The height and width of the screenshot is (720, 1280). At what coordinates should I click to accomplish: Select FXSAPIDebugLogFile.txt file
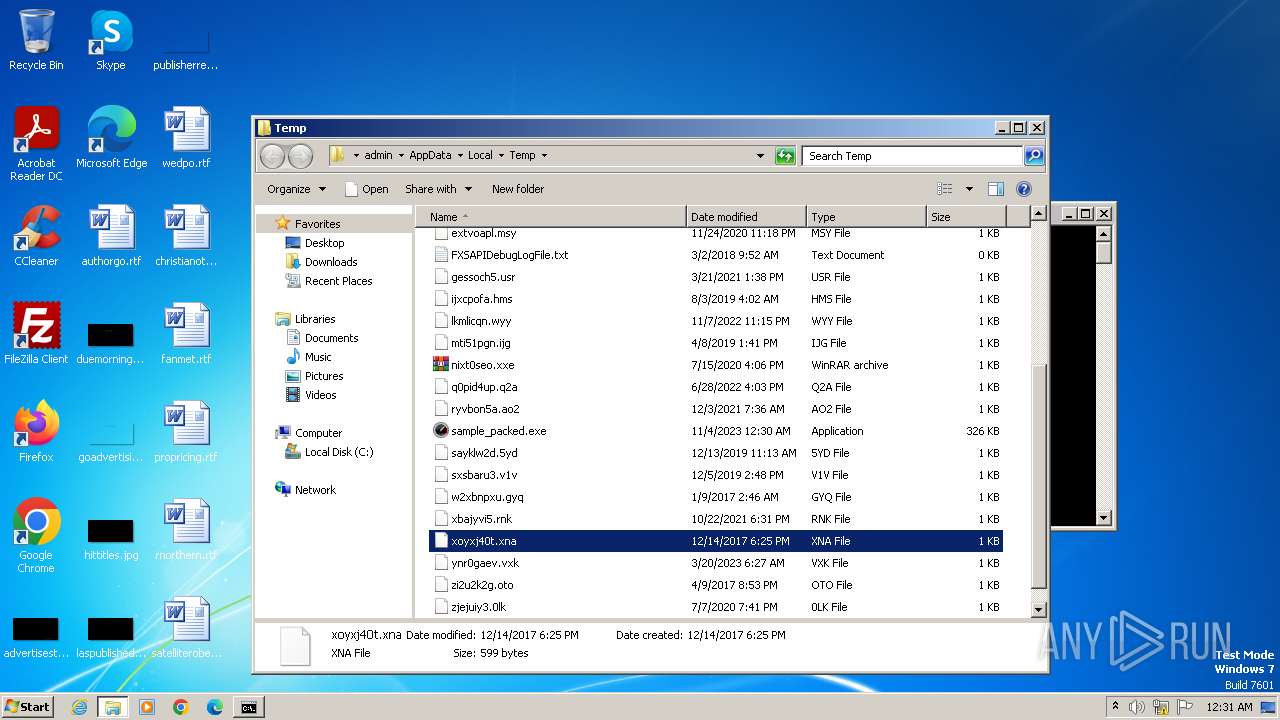point(716,255)
